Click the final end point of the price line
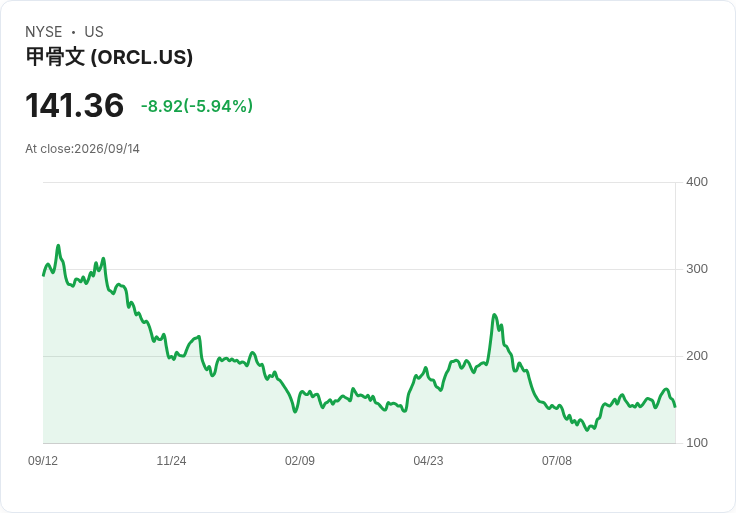This screenshot has height=513, width=736. tap(675, 406)
